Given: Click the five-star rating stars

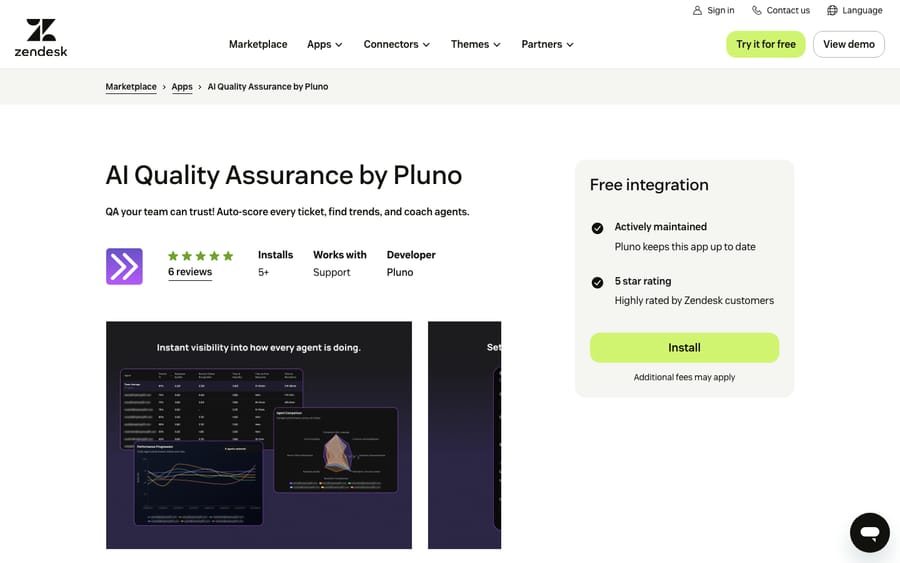Looking at the screenshot, I should (200, 256).
